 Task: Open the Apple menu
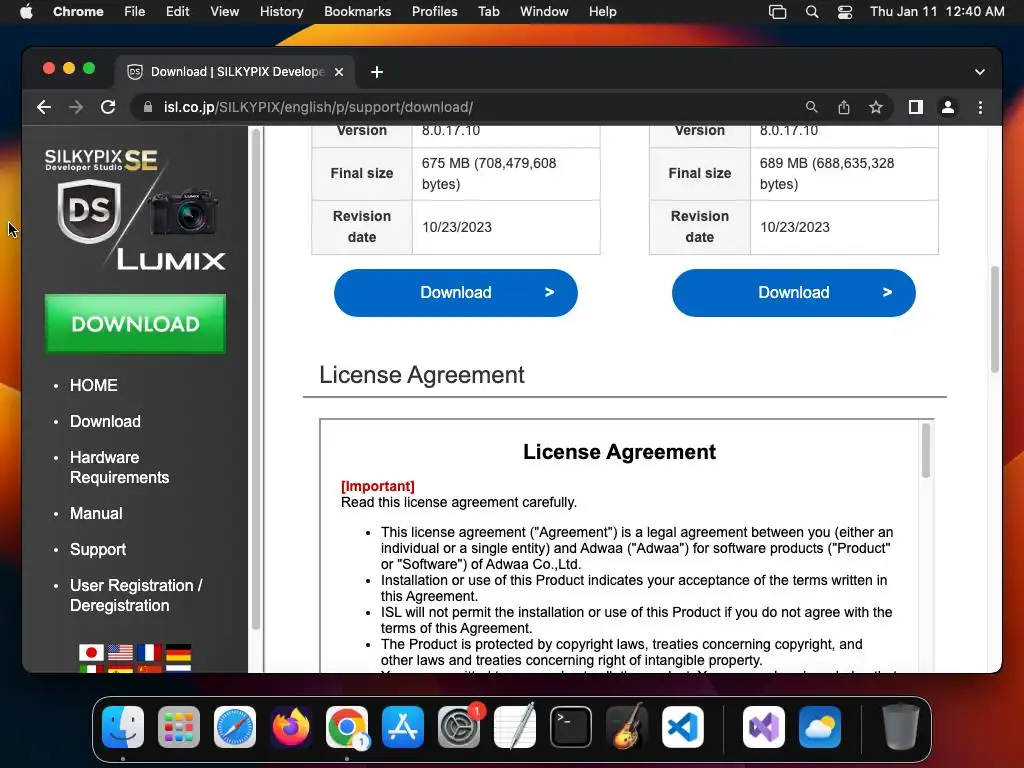click(x=26, y=12)
